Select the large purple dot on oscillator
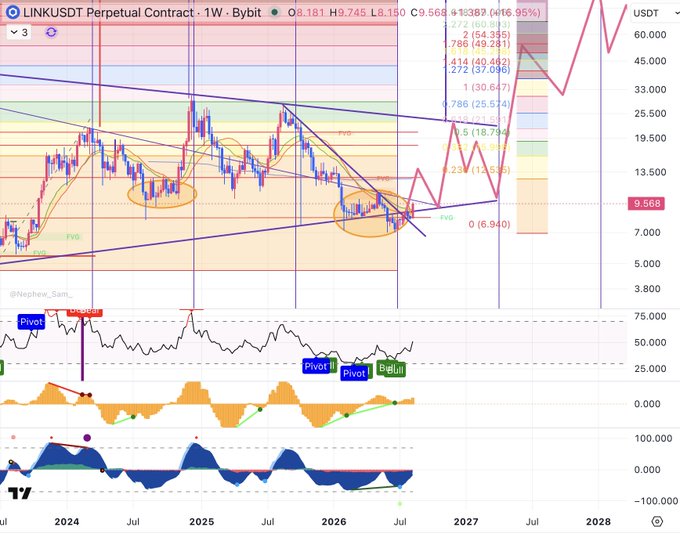The image size is (680, 534). pyautogui.click(x=87, y=438)
